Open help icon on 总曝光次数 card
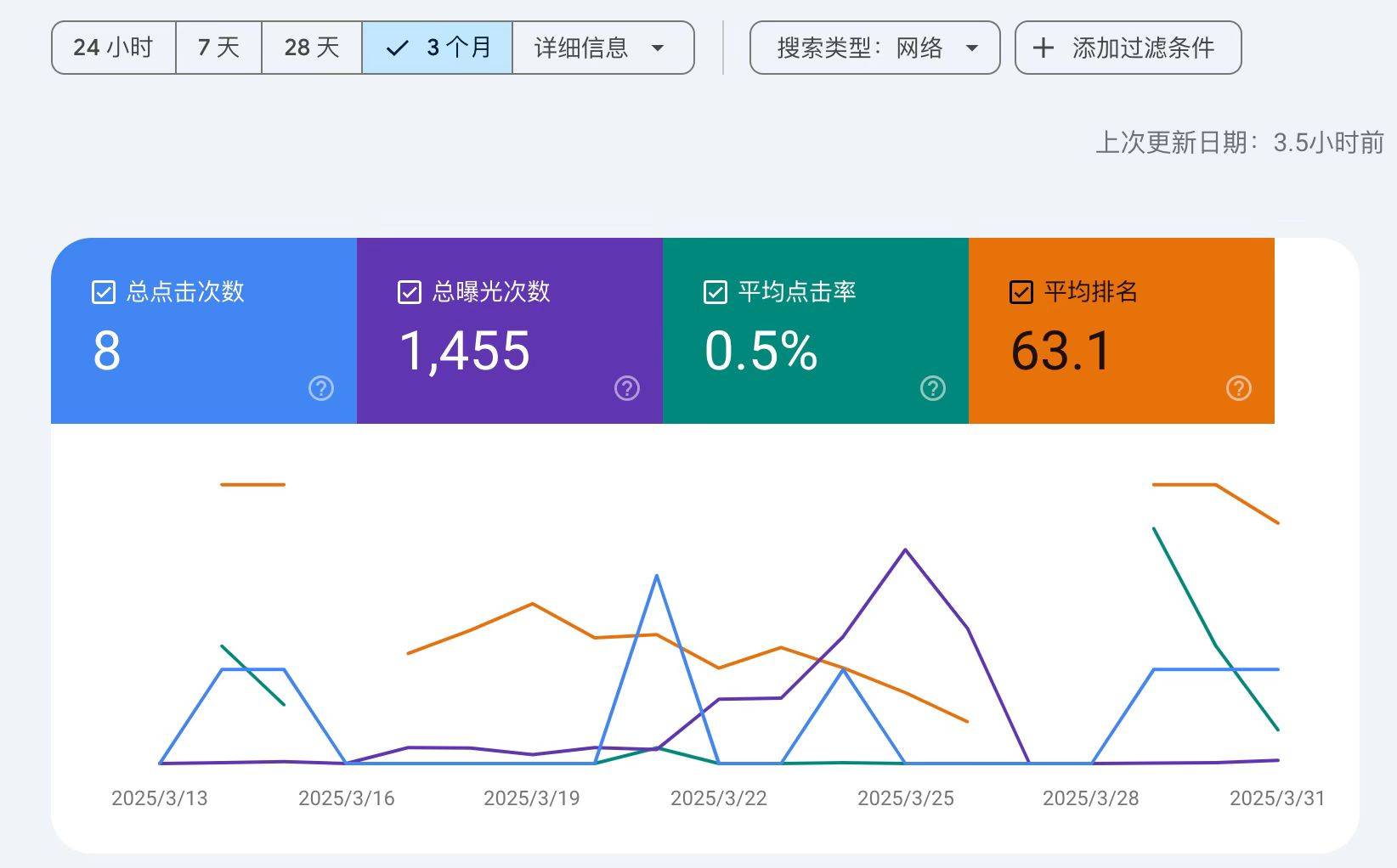 pos(627,388)
